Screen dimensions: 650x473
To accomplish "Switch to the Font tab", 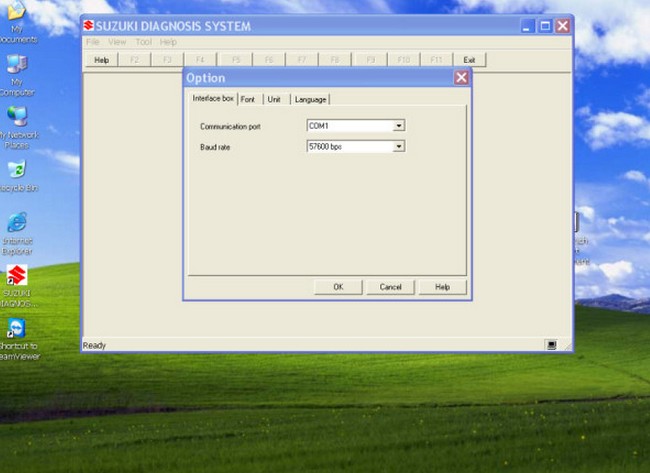I will point(248,99).
